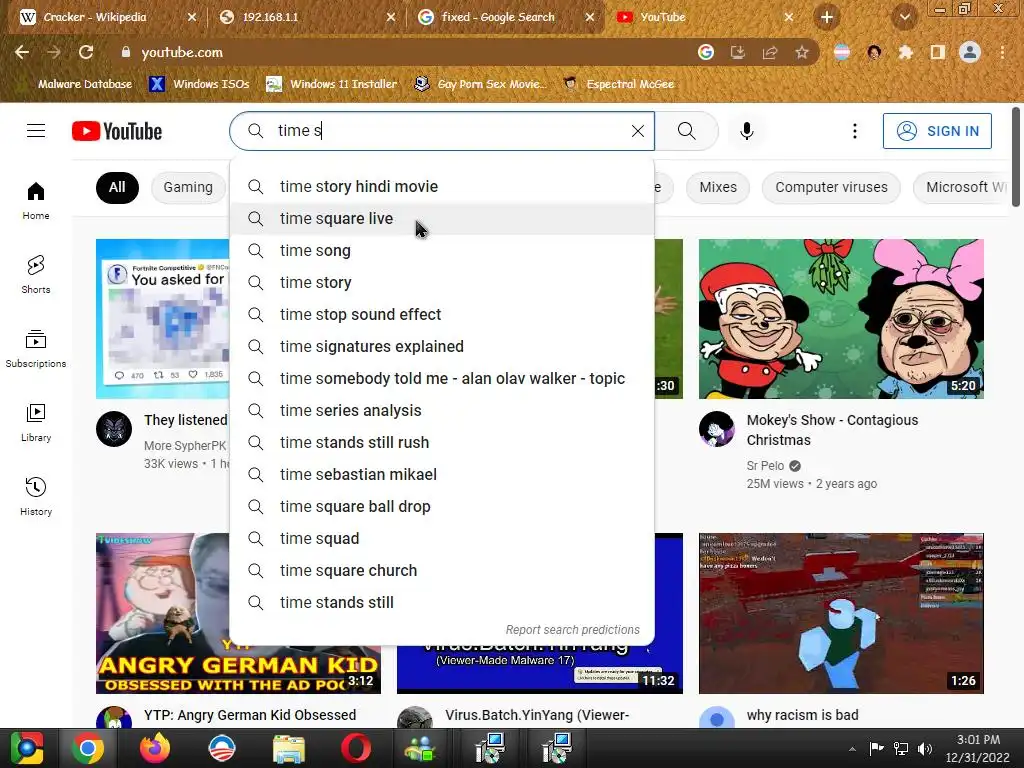Open the why racism is bad thumbnail
The height and width of the screenshot is (768, 1024).
pos(841,613)
